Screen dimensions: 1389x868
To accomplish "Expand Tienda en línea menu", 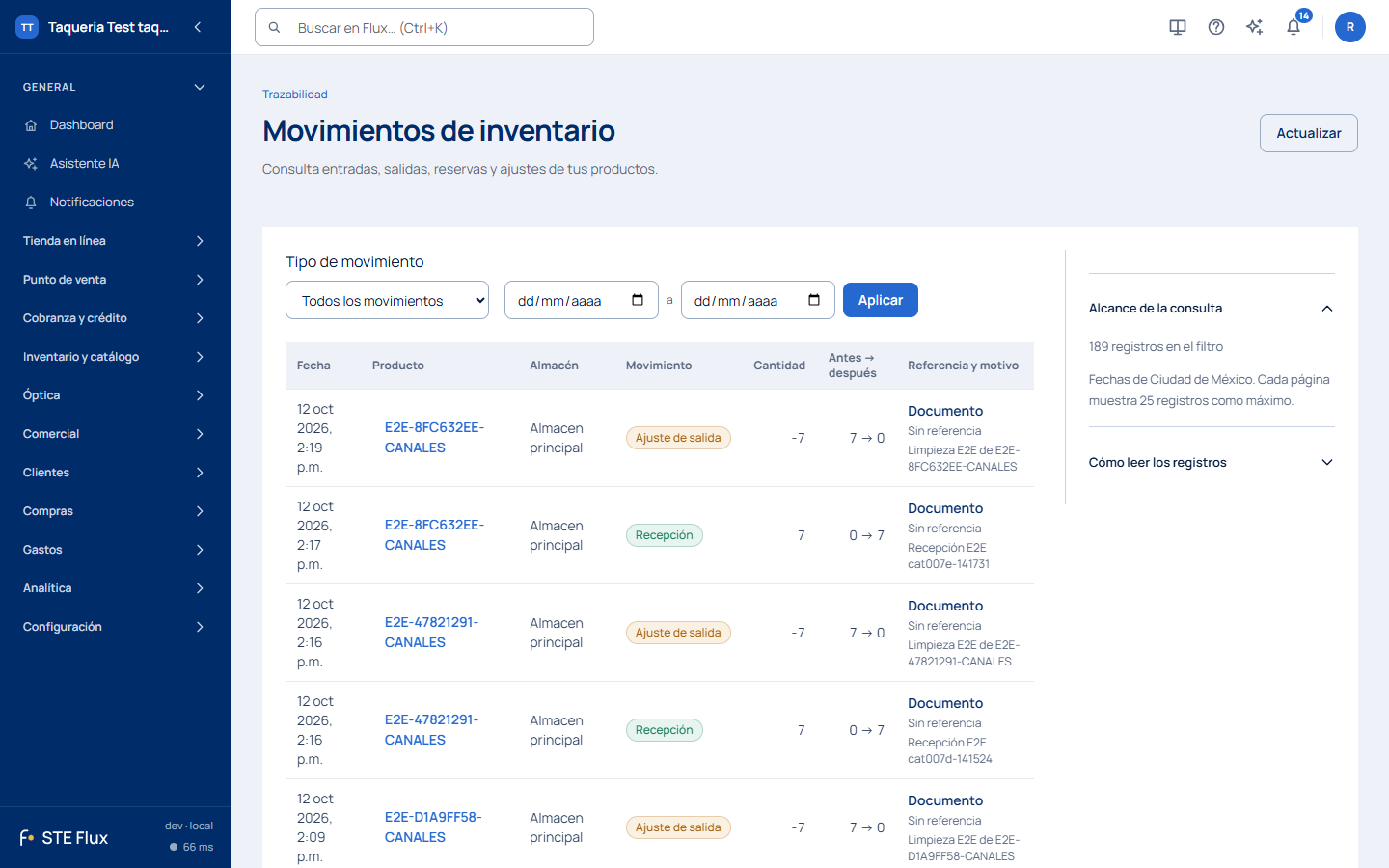I will pyautogui.click(x=116, y=241).
